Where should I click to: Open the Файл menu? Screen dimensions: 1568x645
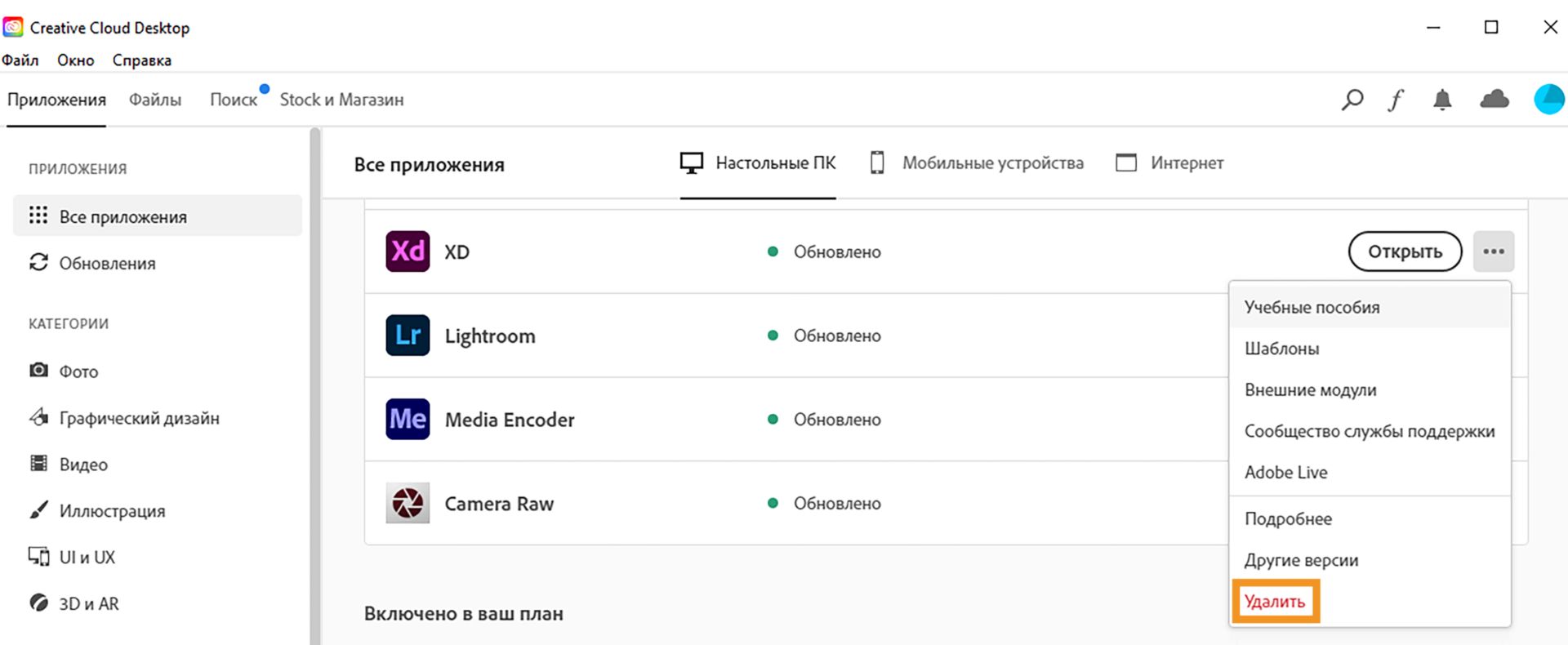(x=20, y=60)
